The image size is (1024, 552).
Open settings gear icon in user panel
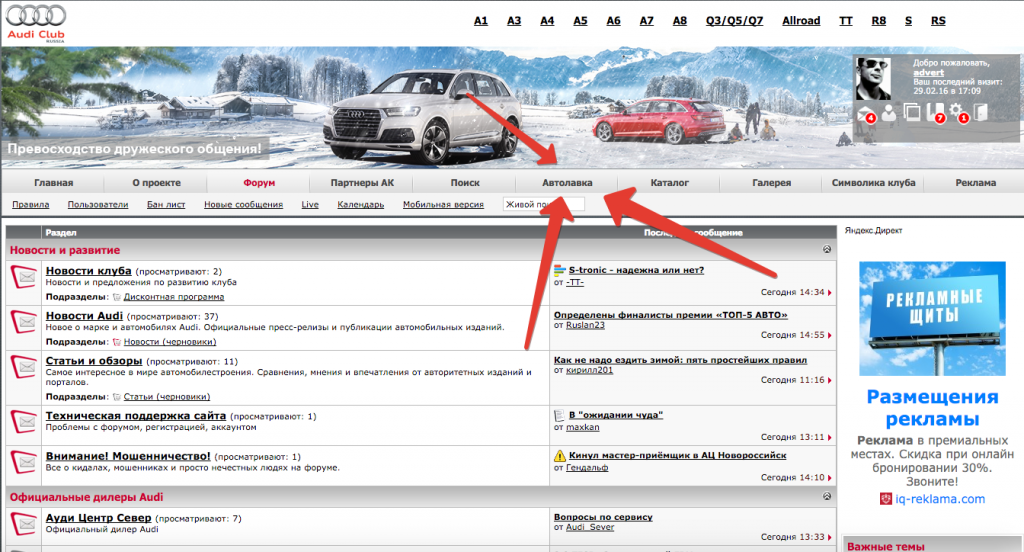[958, 112]
